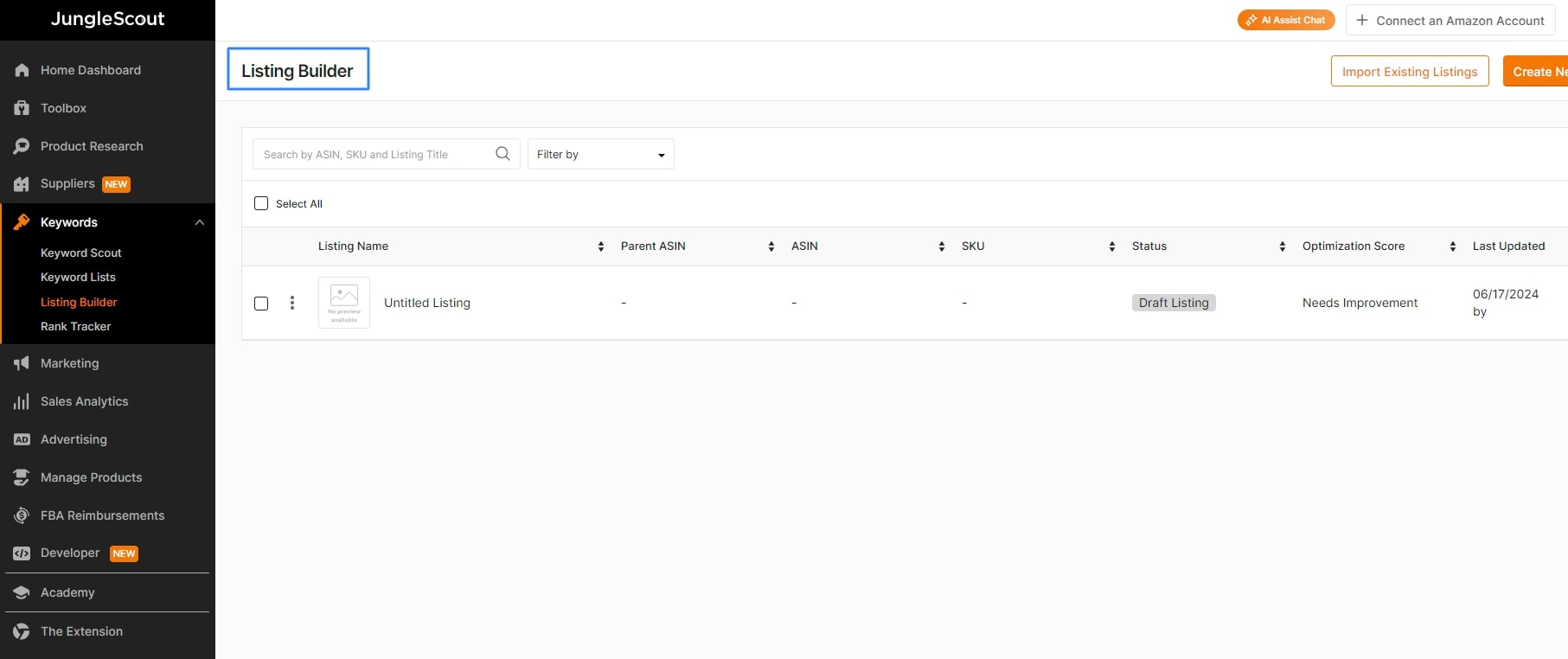Toggle the Select All checkbox
Image resolution: width=1568 pixels, height=659 pixels.
coord(261,203)
